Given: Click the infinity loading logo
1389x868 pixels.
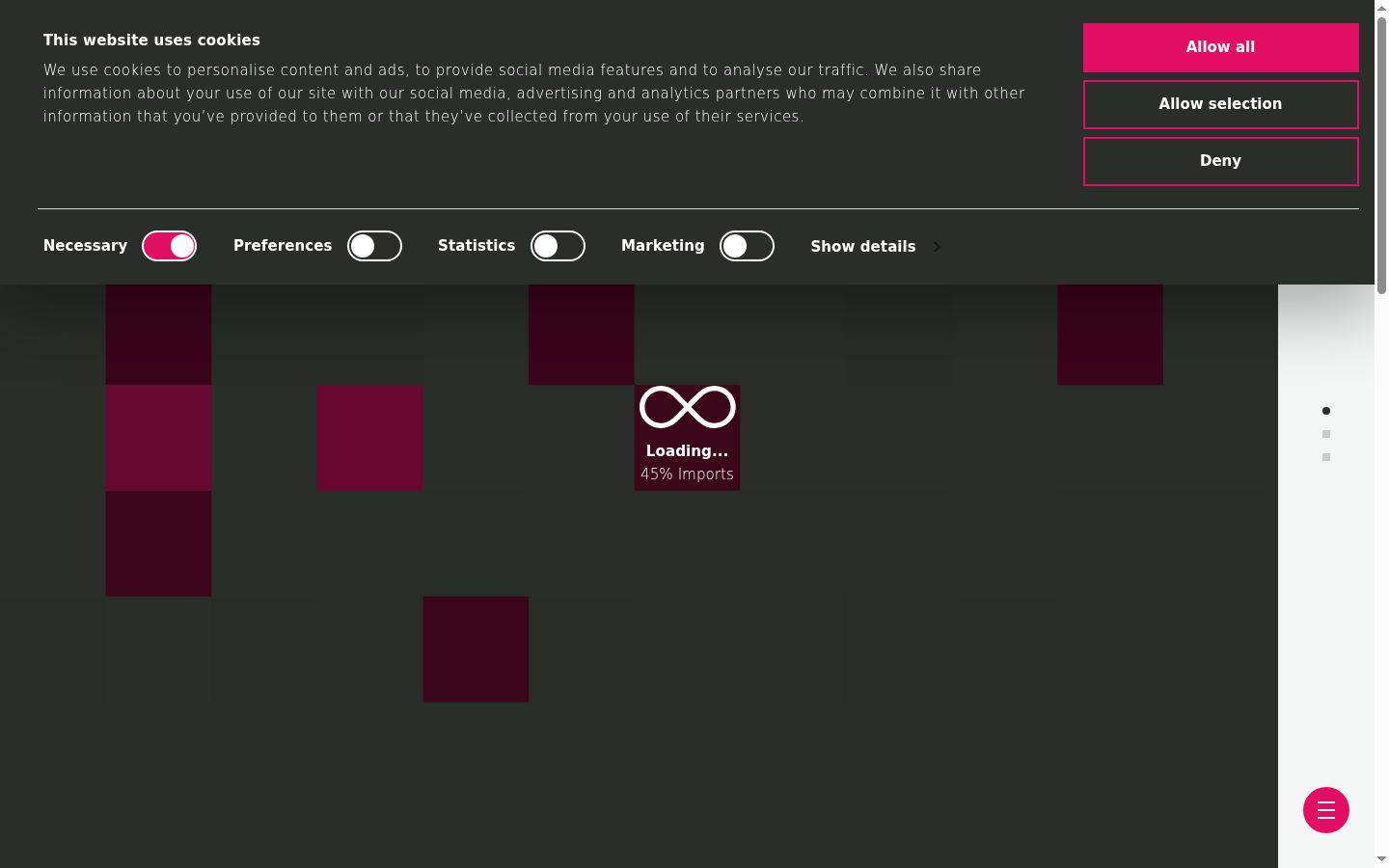Looking at the screenshot, I should (x=688, y=407).
